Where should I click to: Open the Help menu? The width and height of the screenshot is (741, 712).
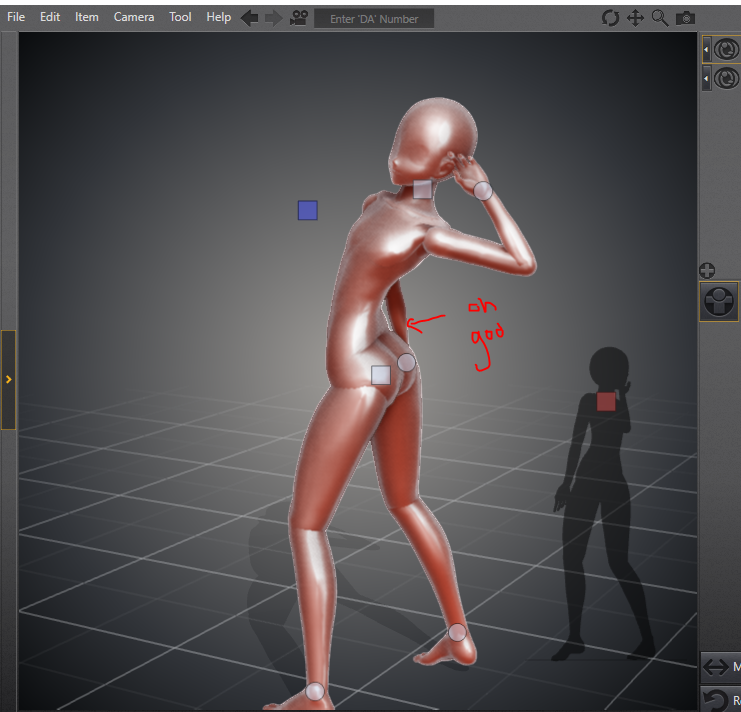tap(218, 17)
